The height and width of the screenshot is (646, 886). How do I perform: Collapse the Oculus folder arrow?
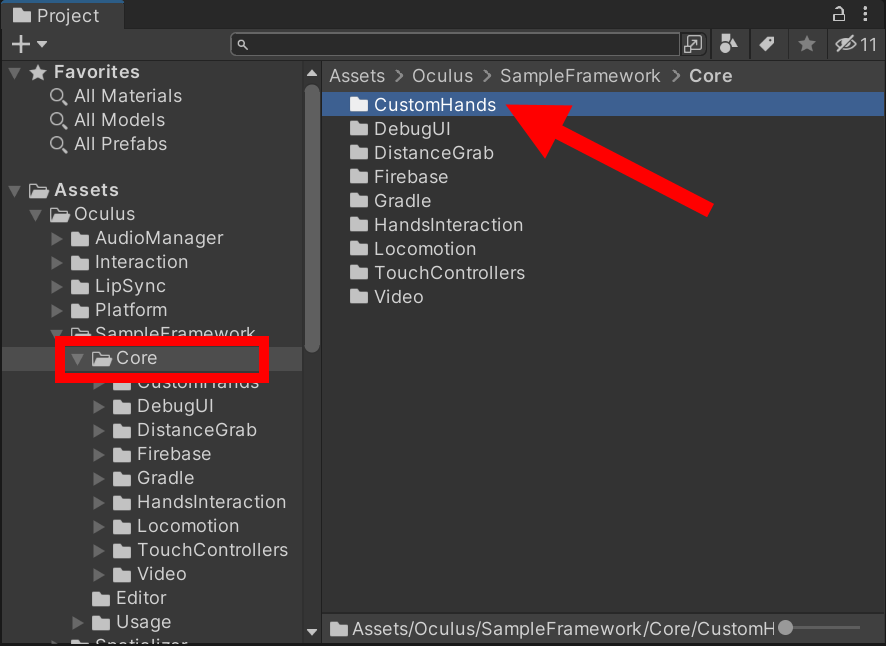tap(36, 215)
